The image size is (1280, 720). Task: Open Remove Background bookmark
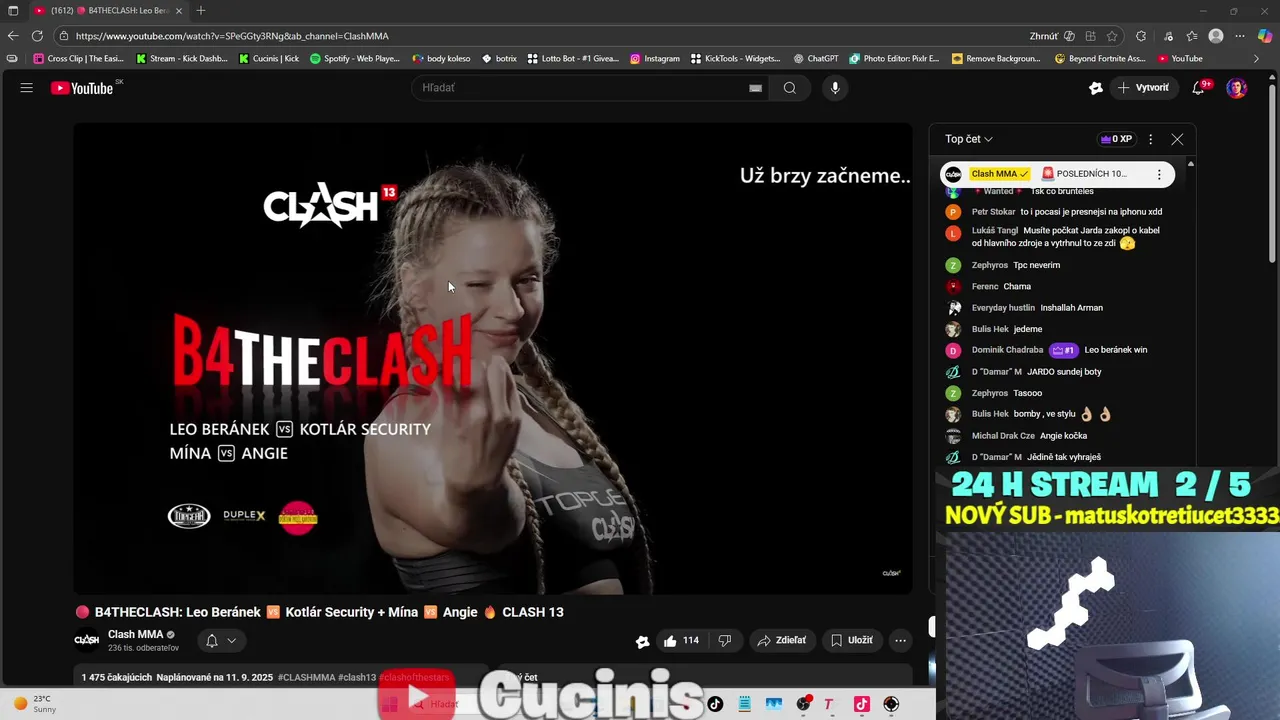pos(996,59)
